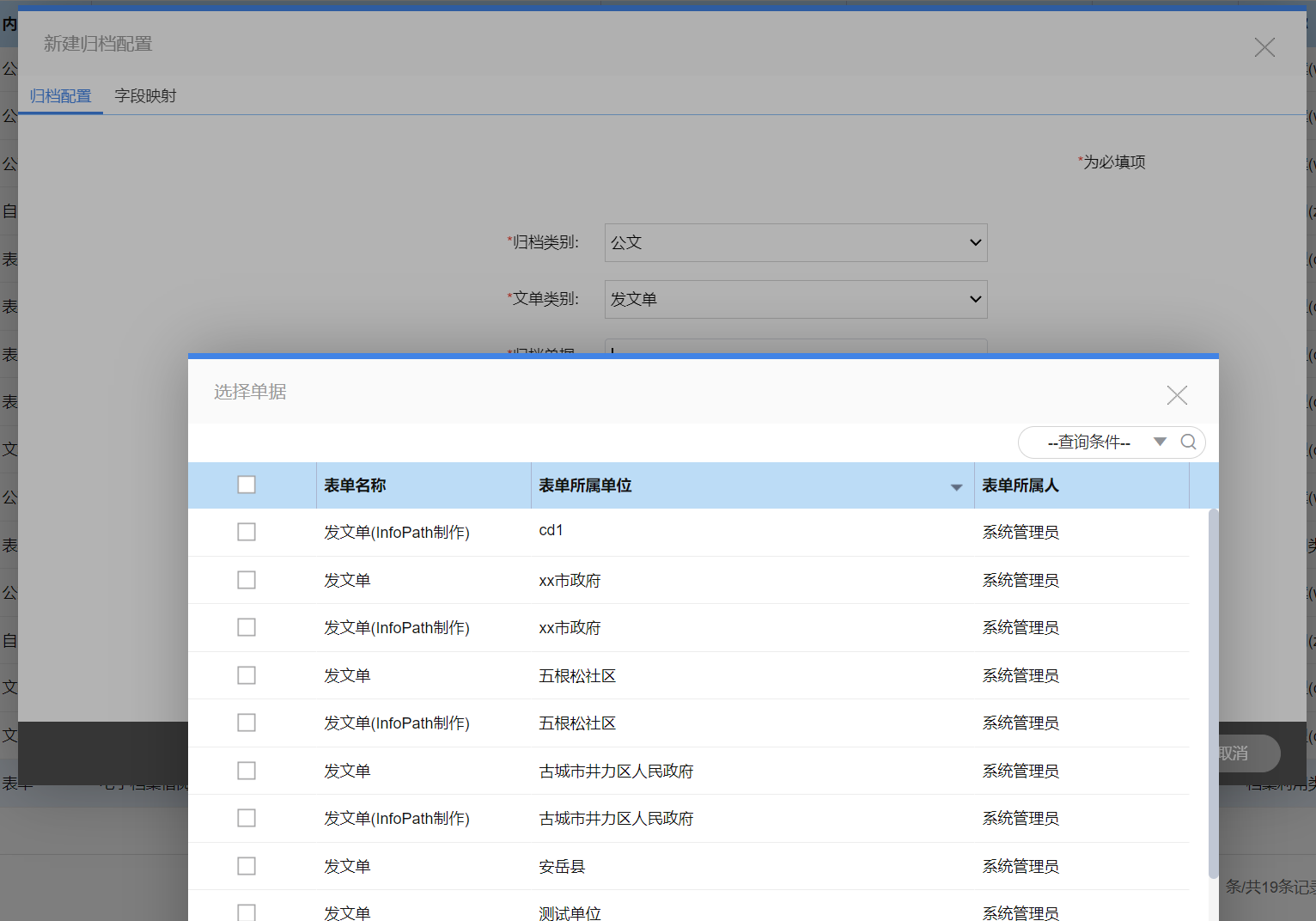Click the vertical scrollbar in the document list

[x=1213, y=687]
